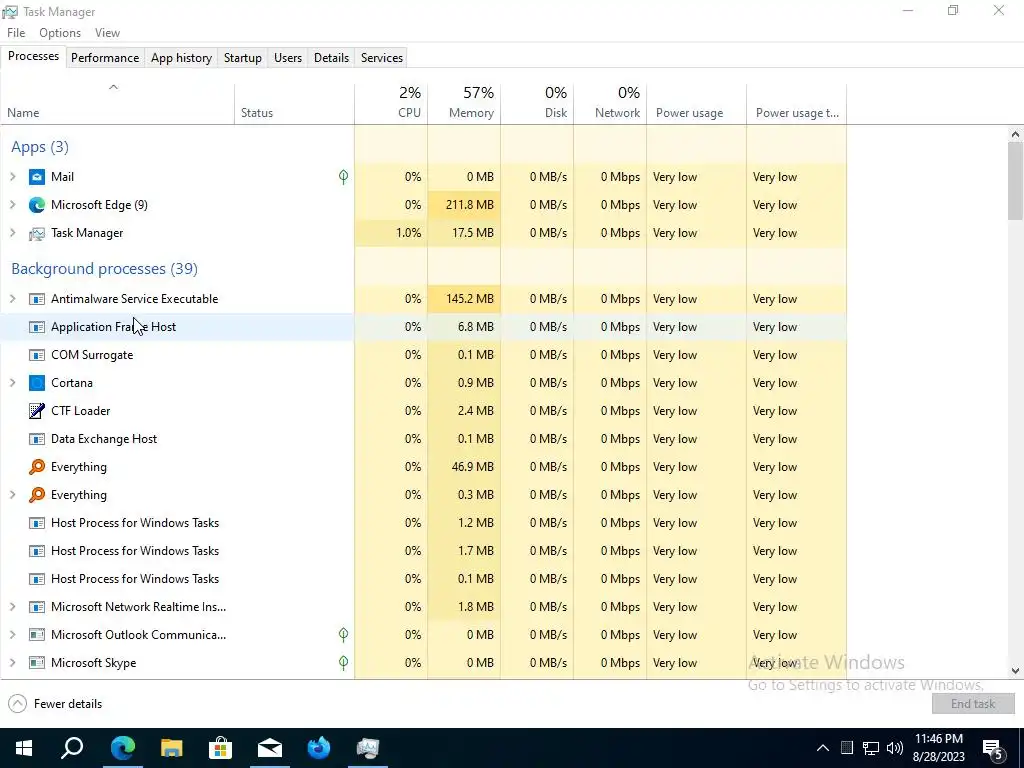Sort by the Name column header
The width and height of the screenshot is (1024, 768).
pyautogui.click(x=117, y=104)
